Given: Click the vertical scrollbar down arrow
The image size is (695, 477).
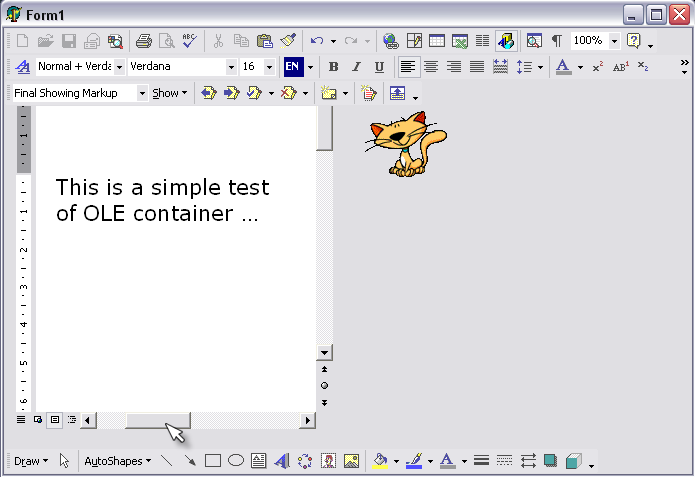Looking at the screenshot, I should pyautogui.click(x=323, y=353).
